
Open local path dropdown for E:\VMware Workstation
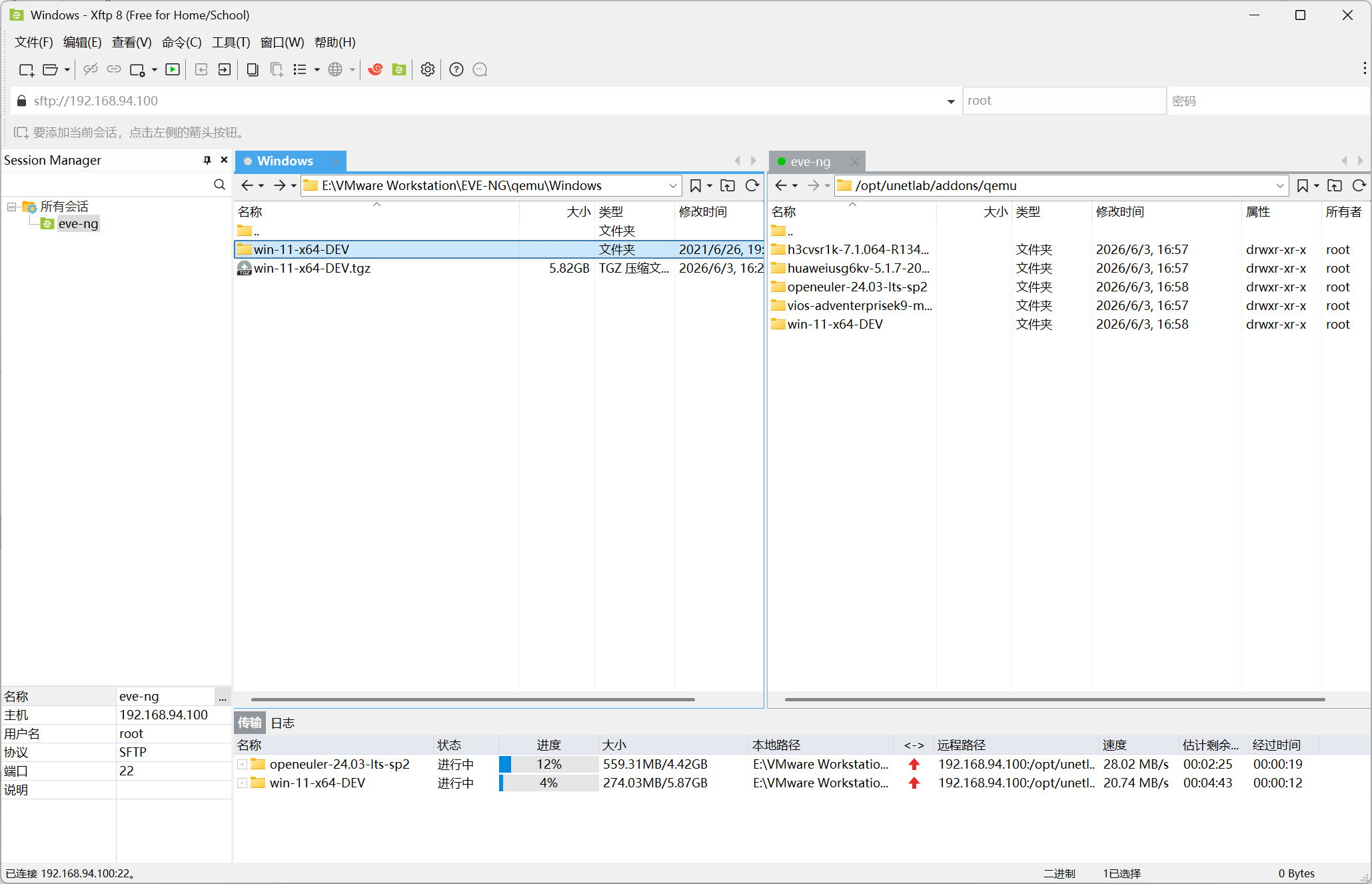point(673,185)
